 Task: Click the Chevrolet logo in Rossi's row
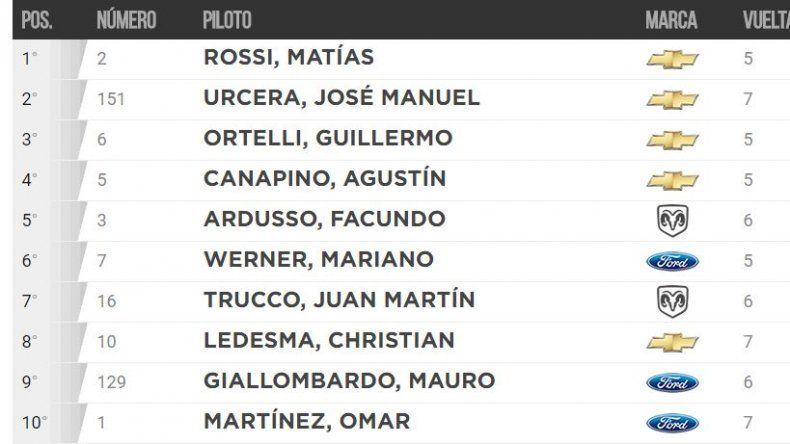point(672,59)
